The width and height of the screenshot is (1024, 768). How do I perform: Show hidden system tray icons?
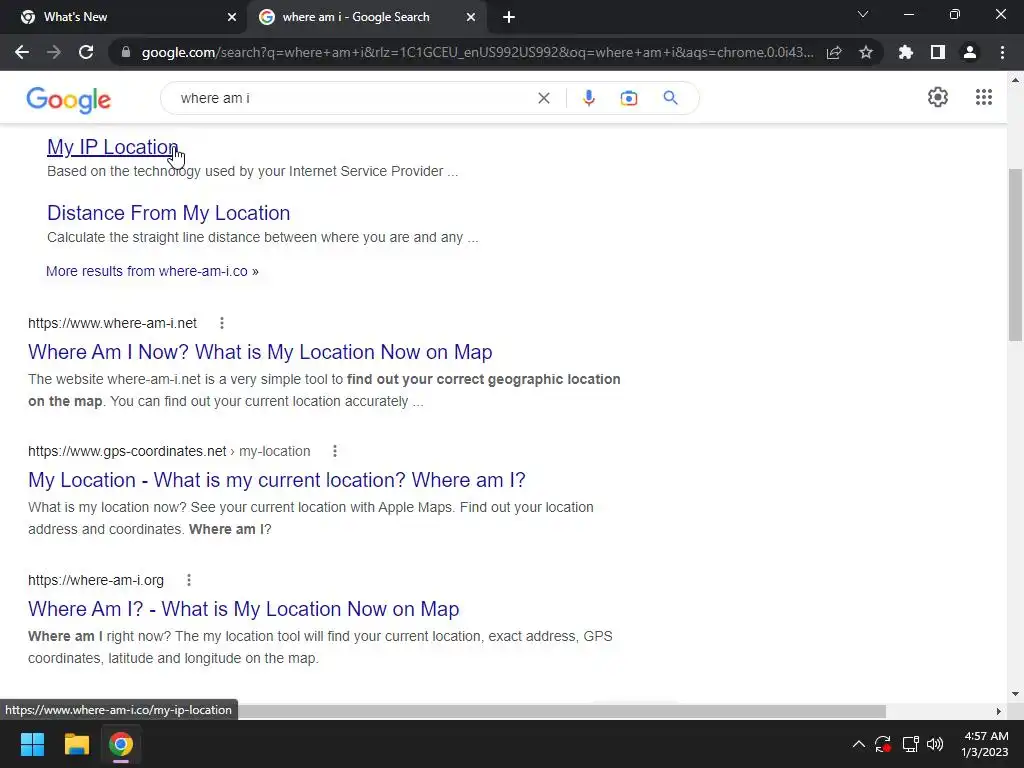point(859,744)
